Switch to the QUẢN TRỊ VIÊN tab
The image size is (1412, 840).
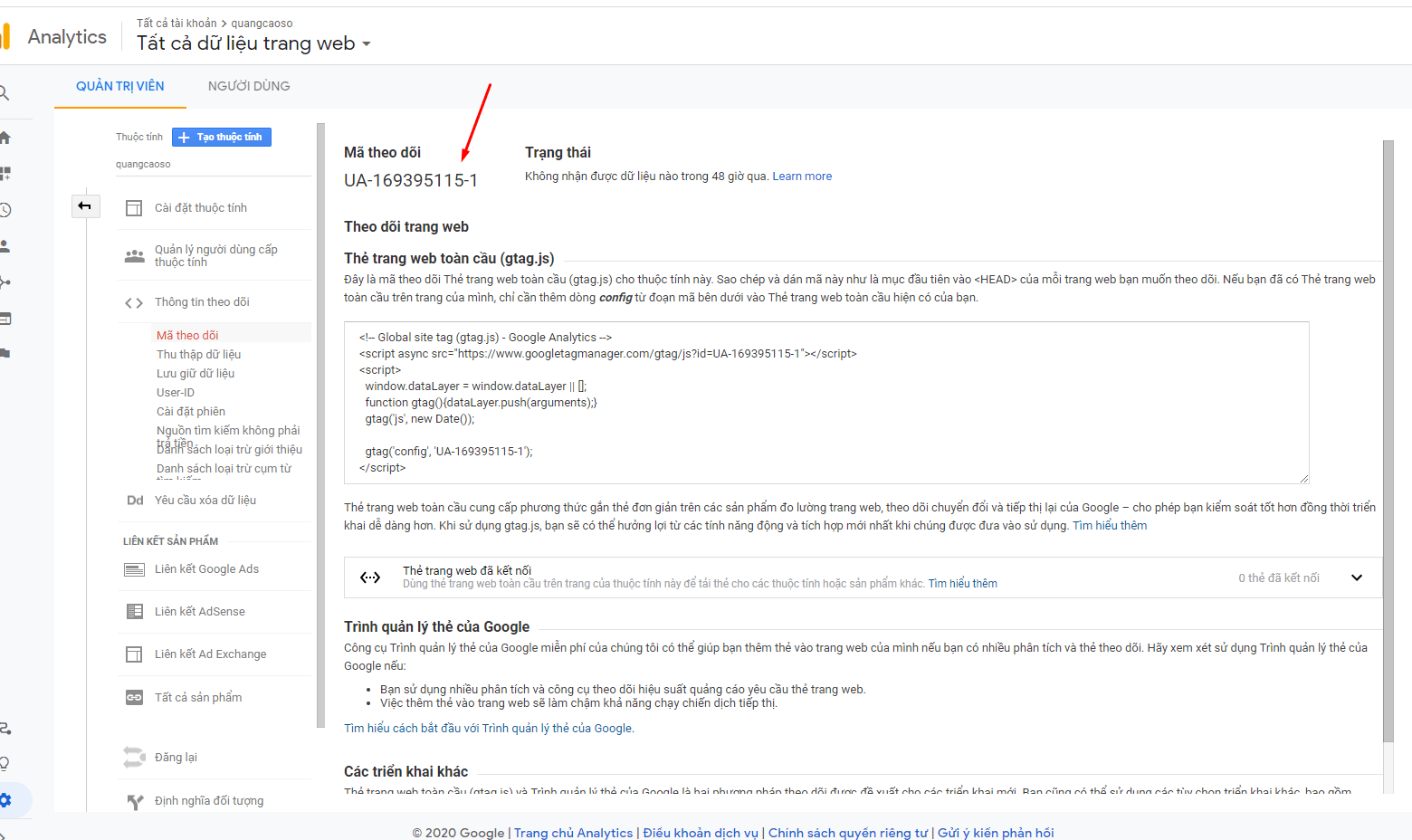[120, 87]
